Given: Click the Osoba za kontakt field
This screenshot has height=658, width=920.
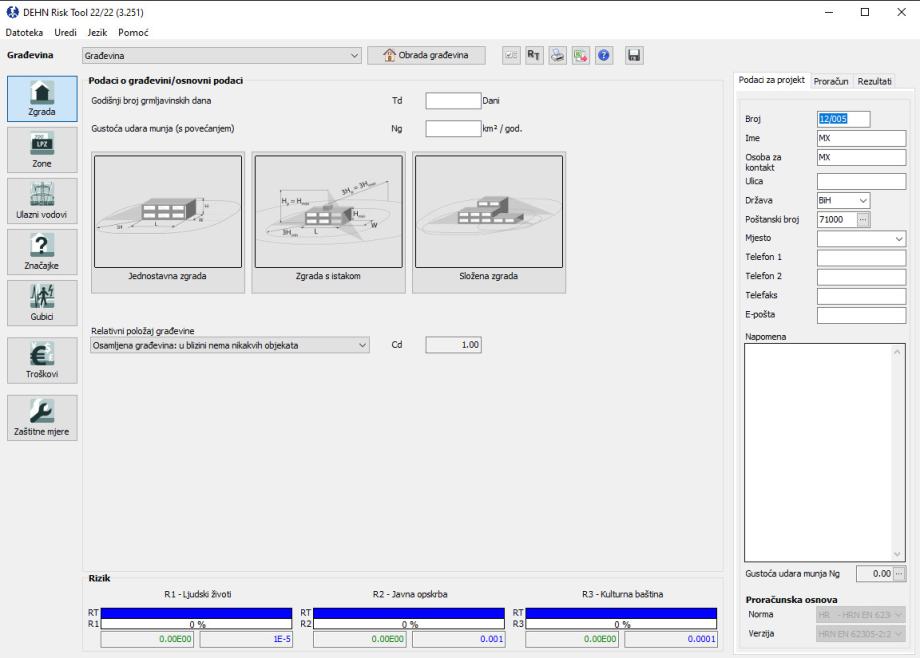Looking at the screenshot, I should pyautogui.click(x=861, y=157).
